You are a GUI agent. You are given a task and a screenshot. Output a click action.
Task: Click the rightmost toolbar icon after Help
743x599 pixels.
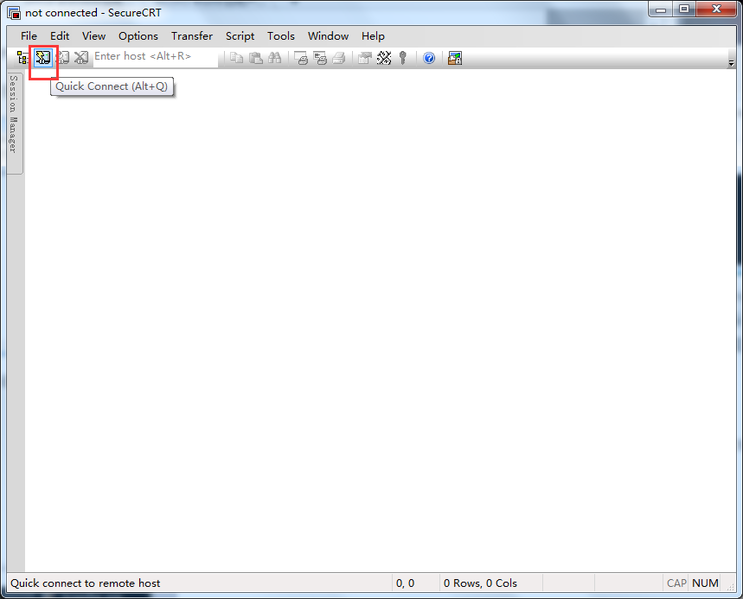(x=455, y=58)
